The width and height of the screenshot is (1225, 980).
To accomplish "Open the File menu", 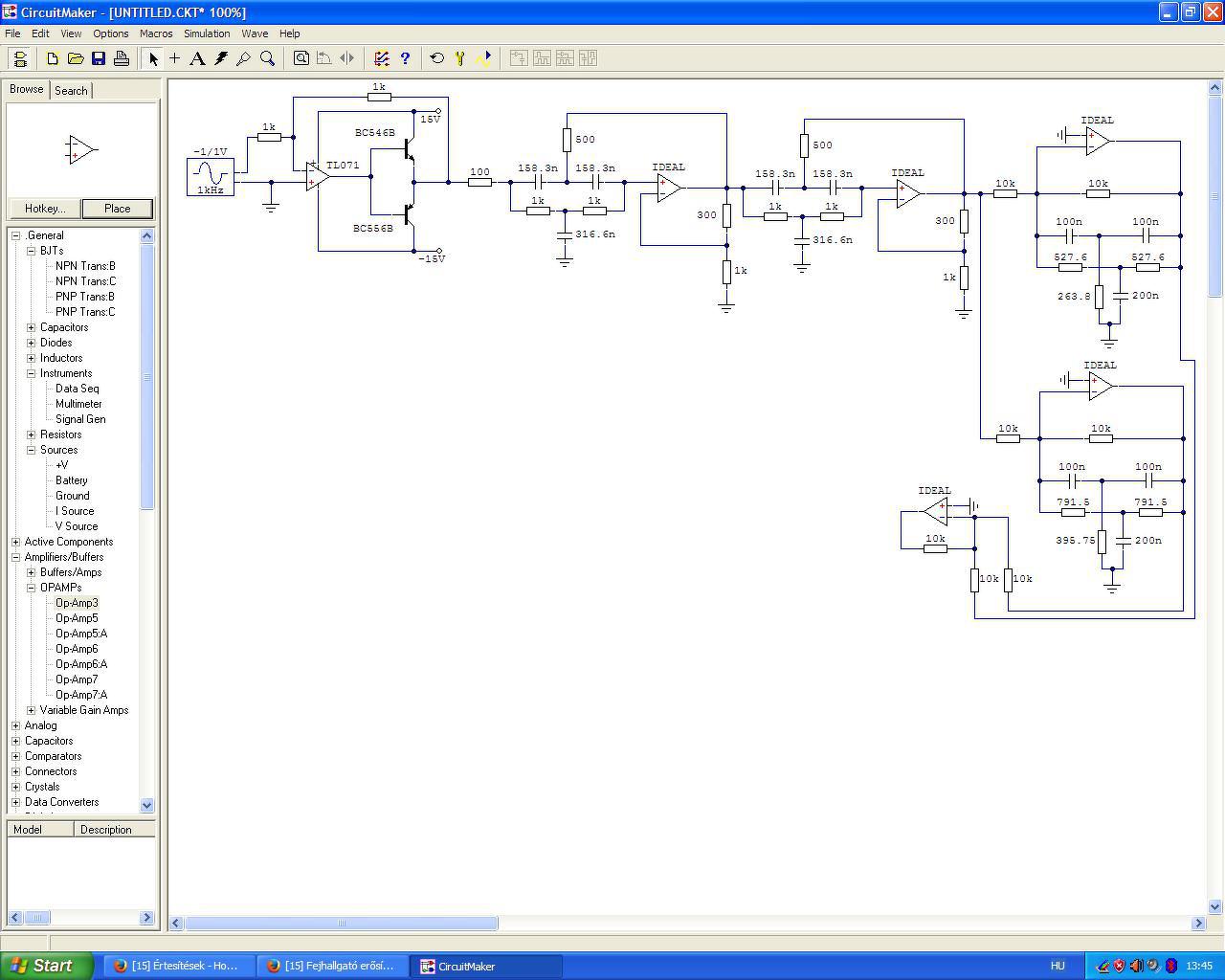I will 12,33.
